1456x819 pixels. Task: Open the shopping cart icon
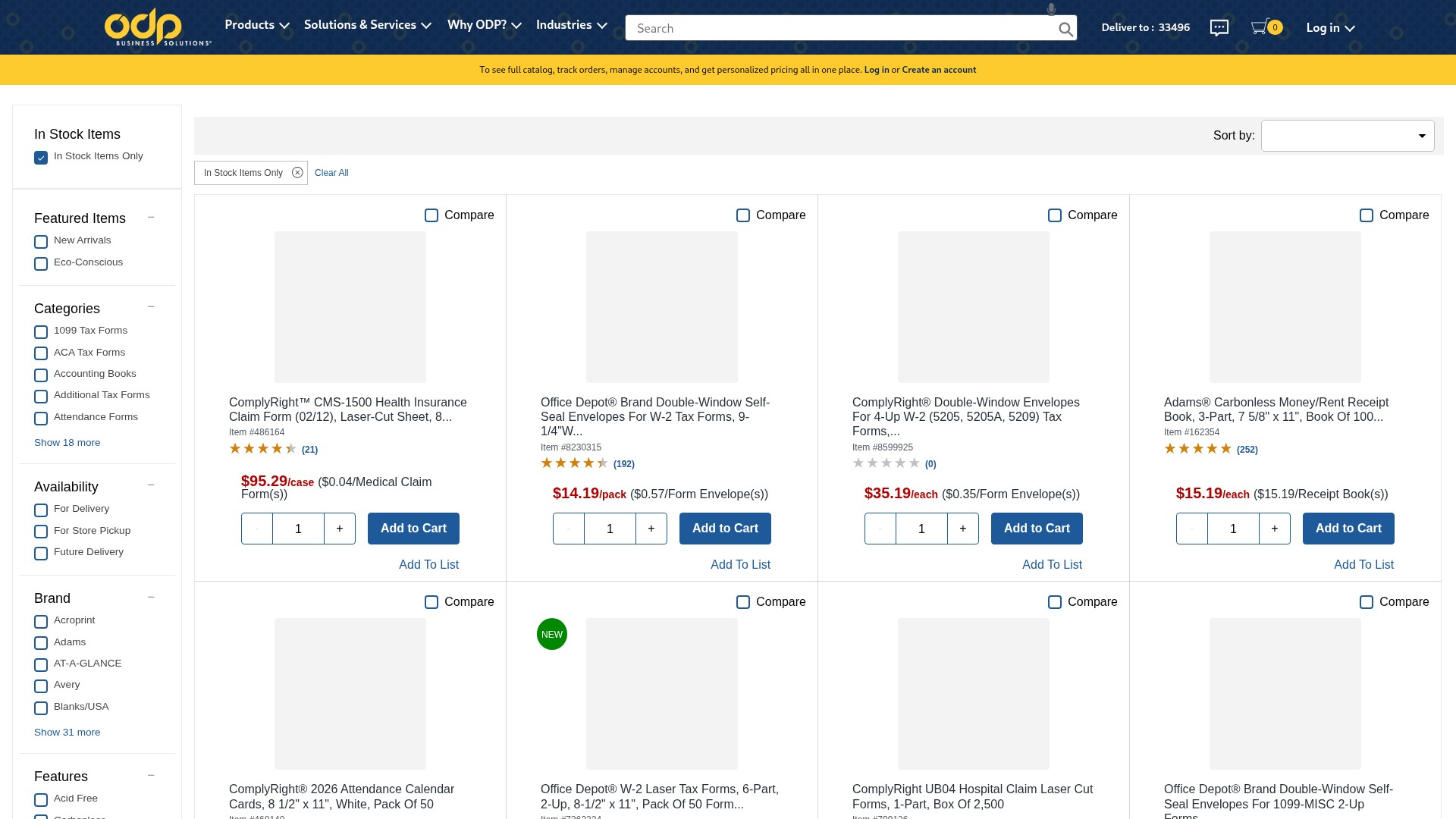1266,28
